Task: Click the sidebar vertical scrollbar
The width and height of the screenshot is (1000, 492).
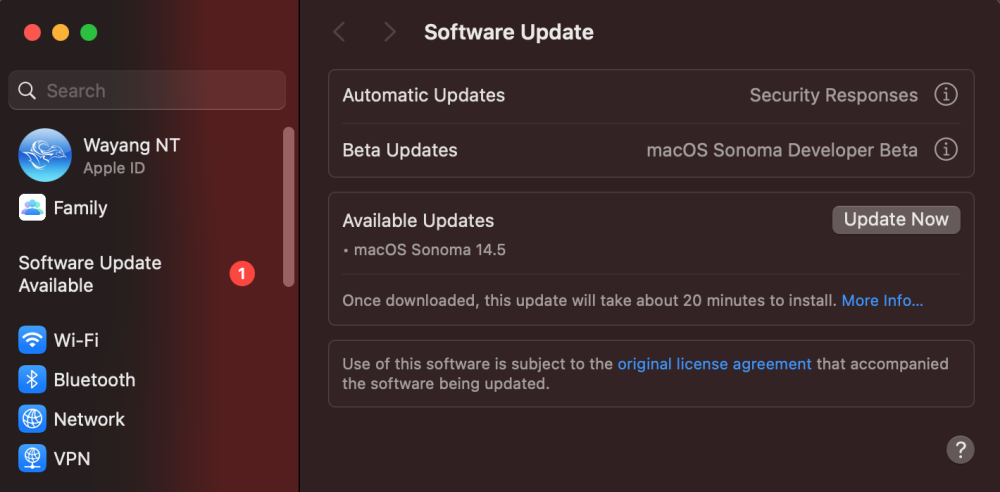Action: click(x=289, y=206)
